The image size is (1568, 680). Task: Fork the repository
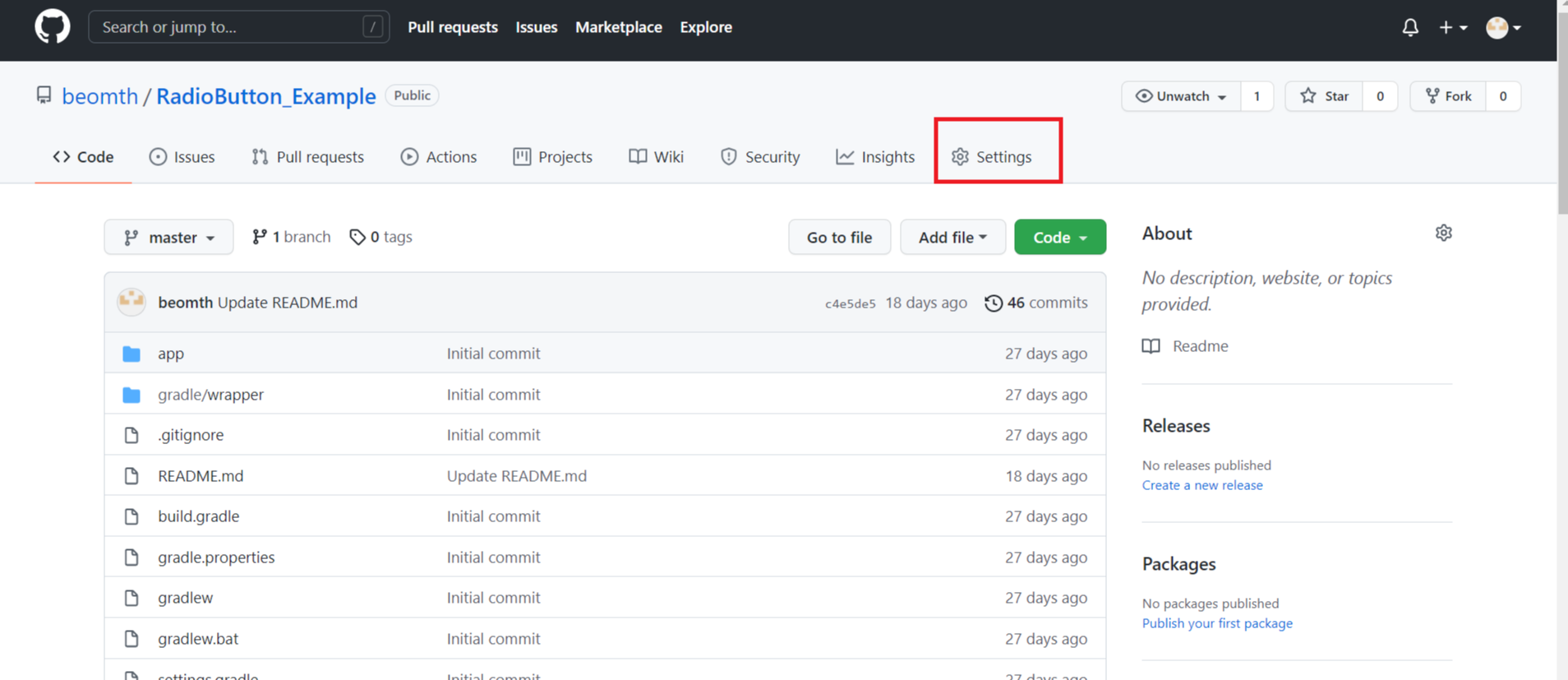(x=1448, y=96)
